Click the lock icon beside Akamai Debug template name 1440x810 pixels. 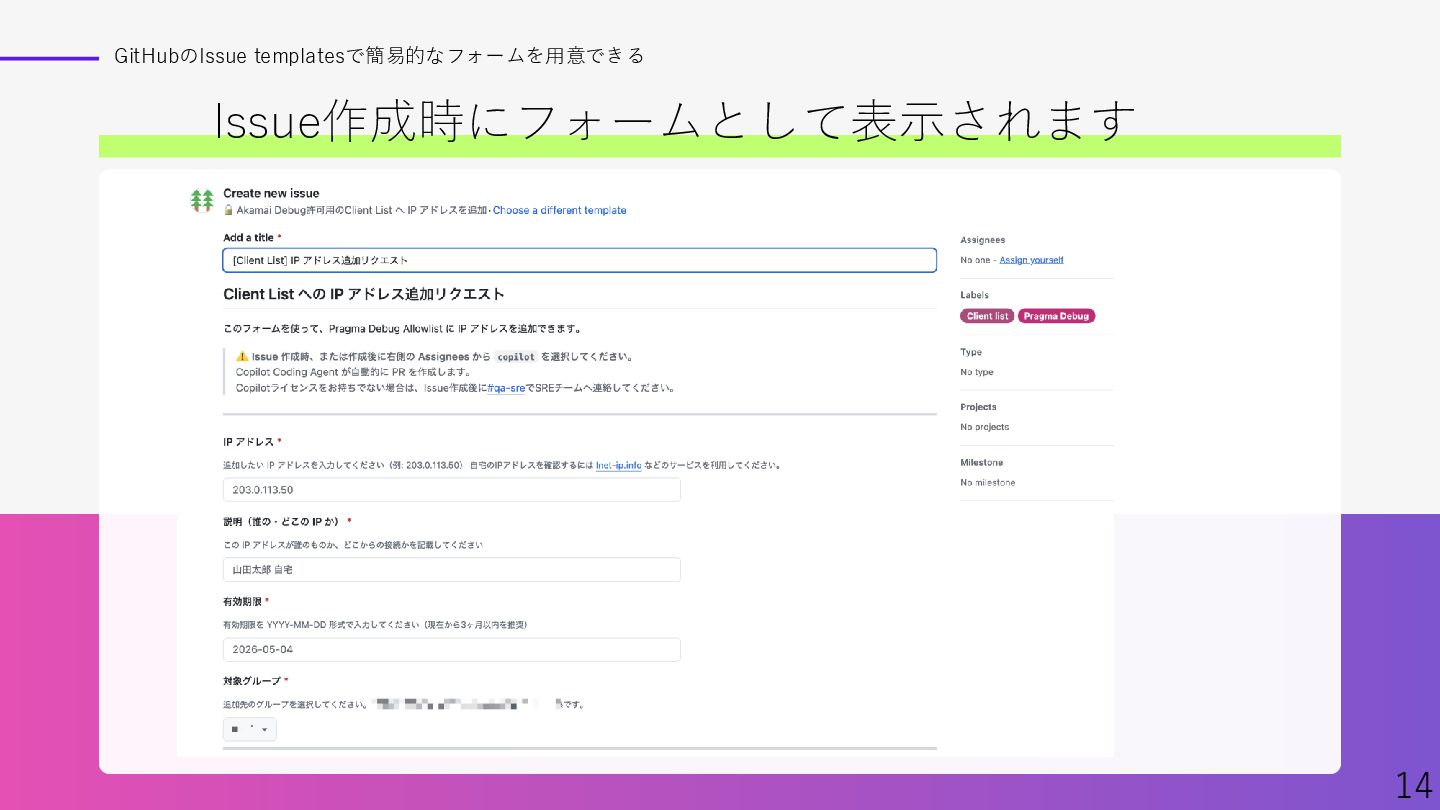click(228, 210)
